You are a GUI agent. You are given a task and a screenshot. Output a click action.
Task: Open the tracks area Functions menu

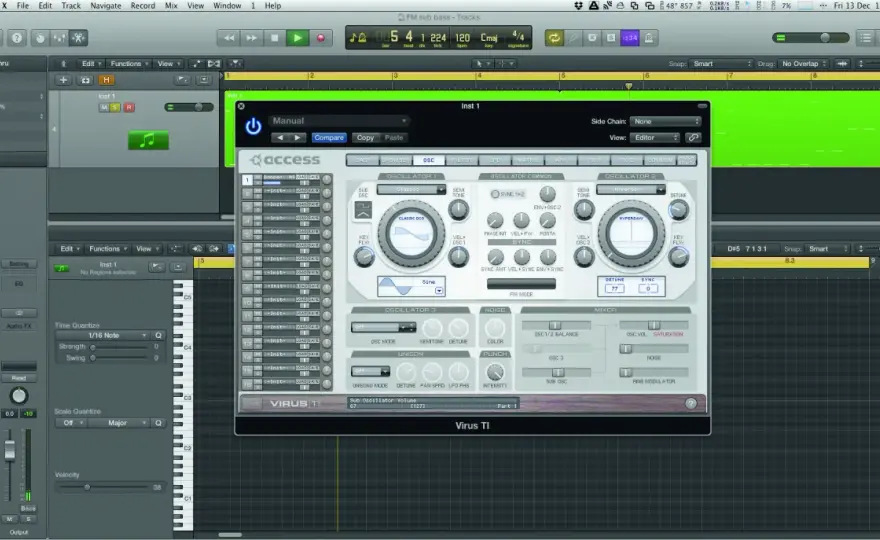(x=129, y=64)
